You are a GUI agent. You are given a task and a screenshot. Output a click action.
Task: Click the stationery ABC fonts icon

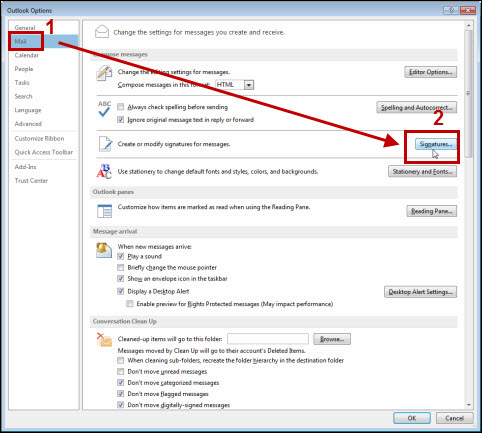[x=104, y=171]
